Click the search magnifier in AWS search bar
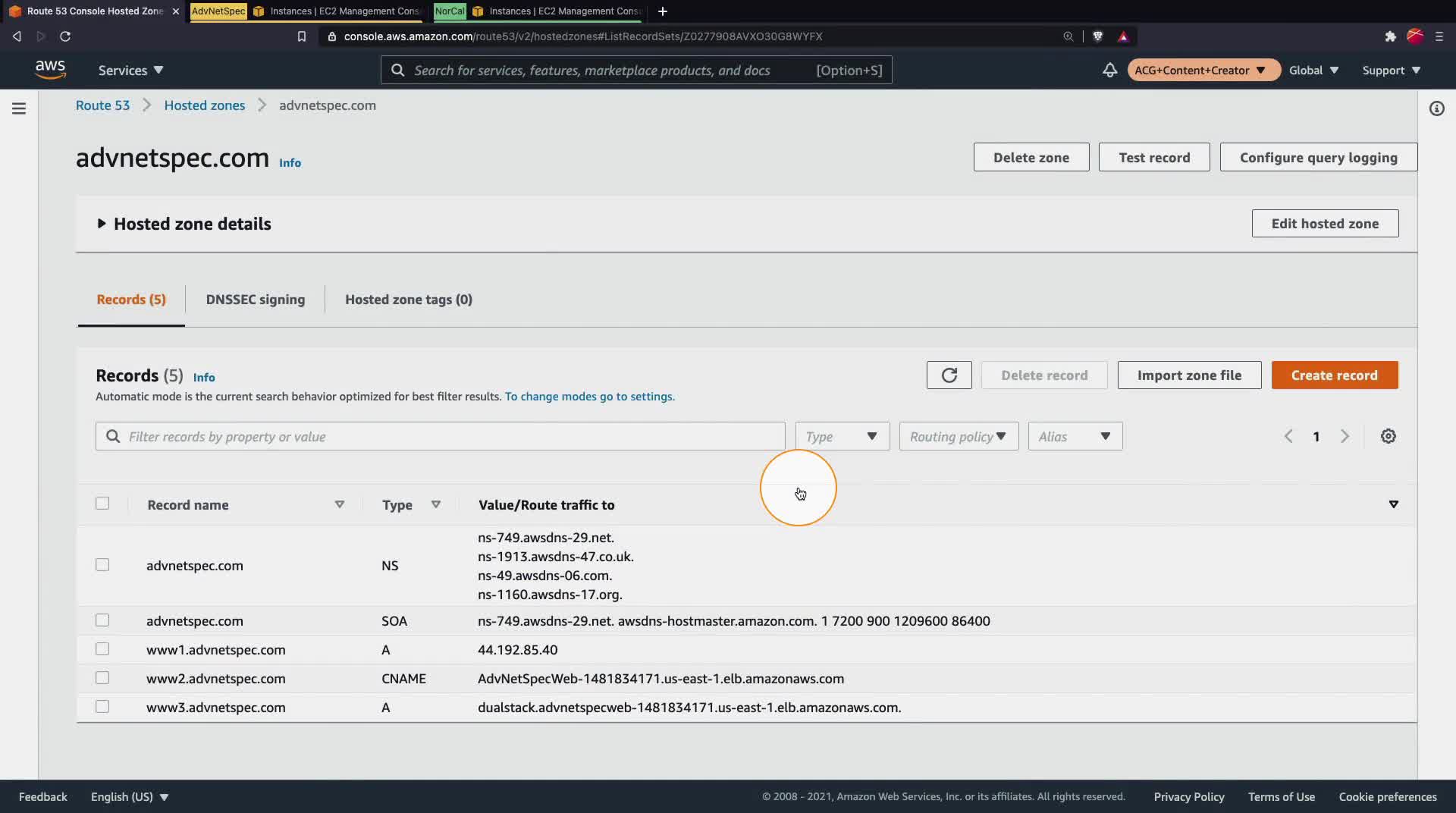This screenshot has height=813, width=1456. [397, 71]
